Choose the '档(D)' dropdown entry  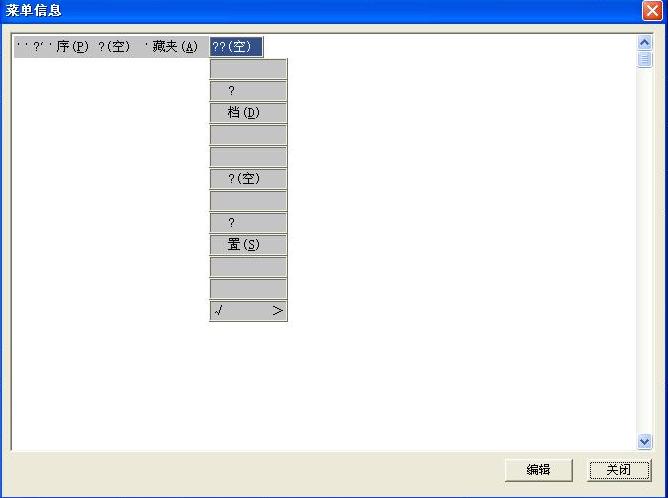click(248, 112)
